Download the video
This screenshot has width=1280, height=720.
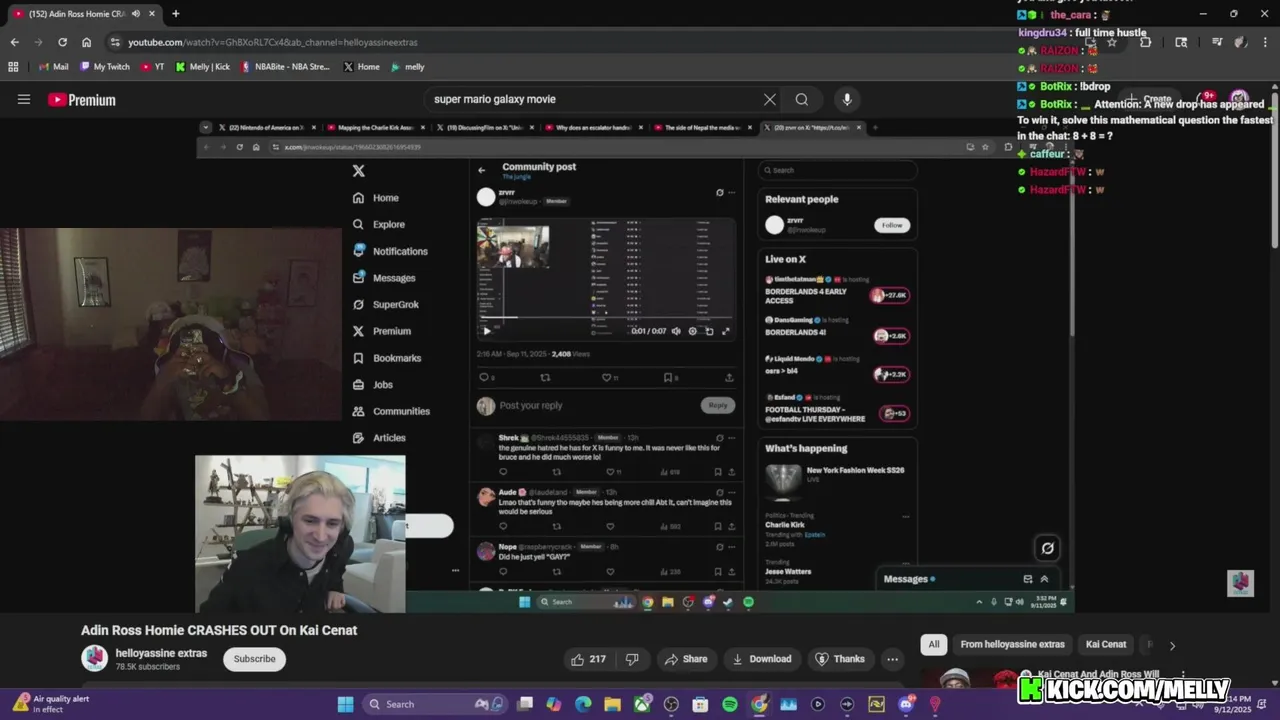pos(762,659)
